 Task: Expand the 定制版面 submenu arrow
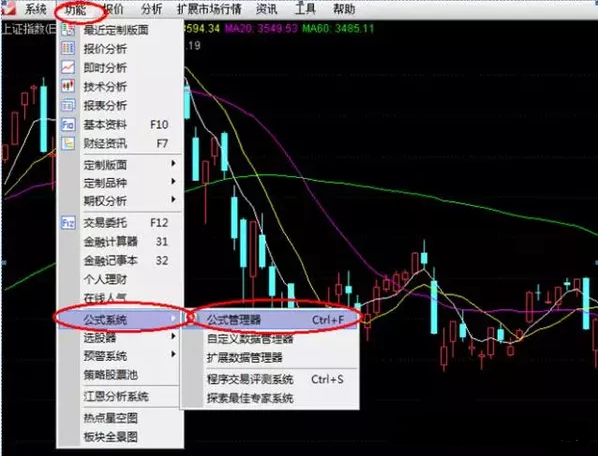pos(174,164)
